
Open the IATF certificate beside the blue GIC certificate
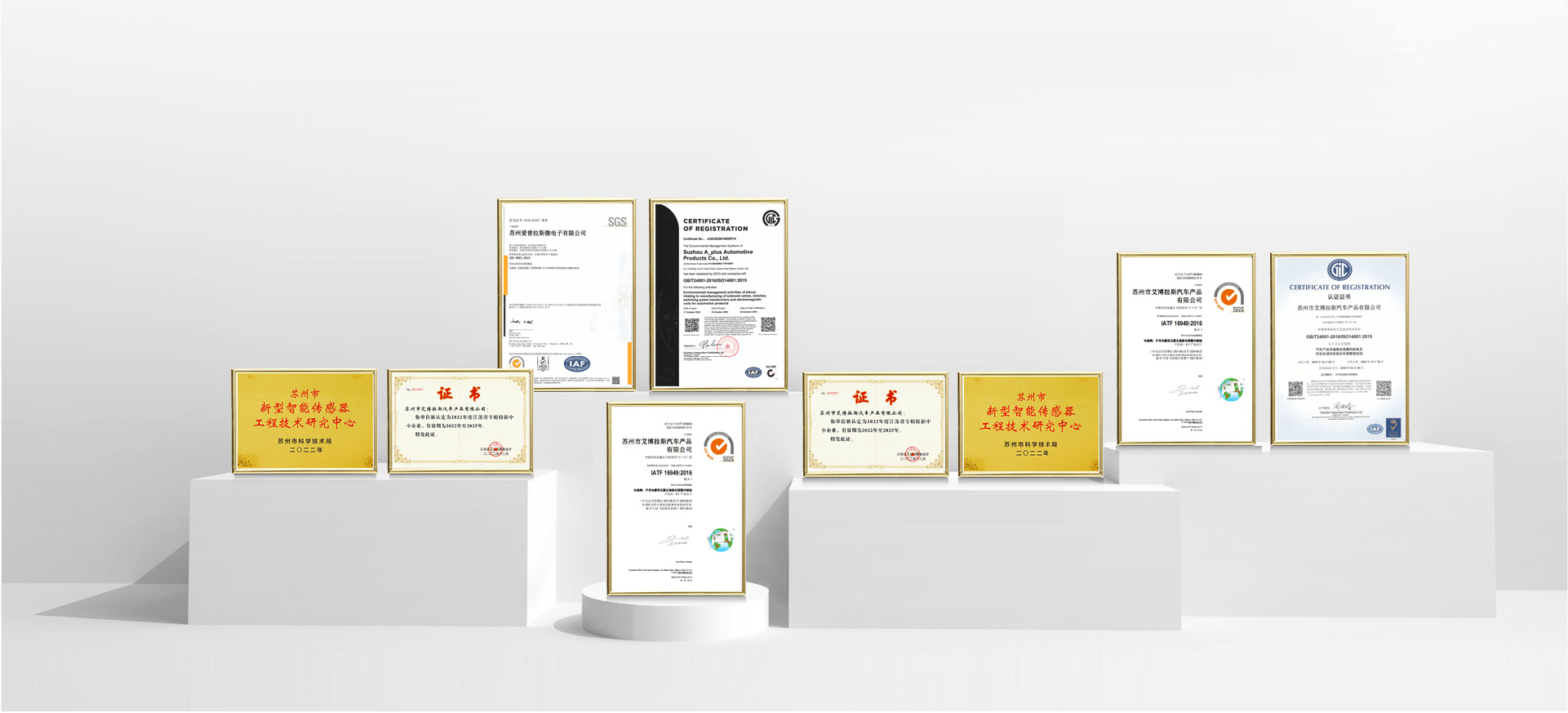1186,349
